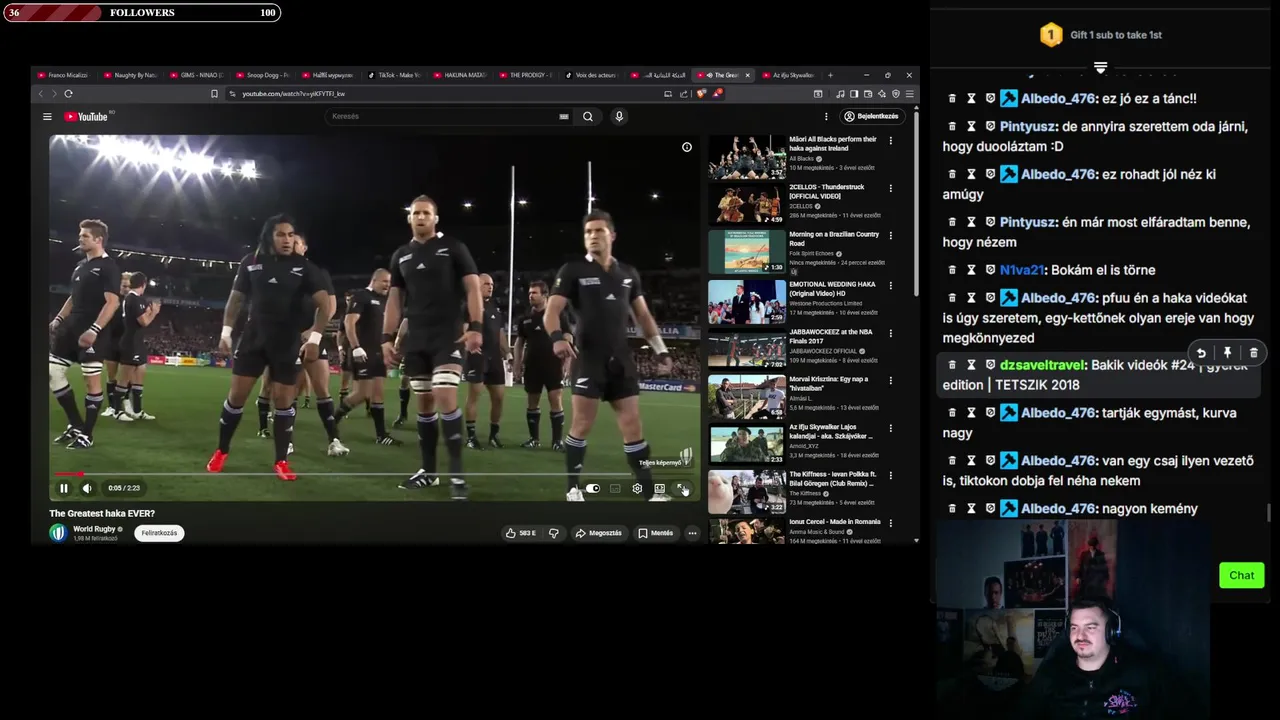Click the N1va21 username in chat
The width and height of the screenshot is (1280, 720).
point(1022,270)
